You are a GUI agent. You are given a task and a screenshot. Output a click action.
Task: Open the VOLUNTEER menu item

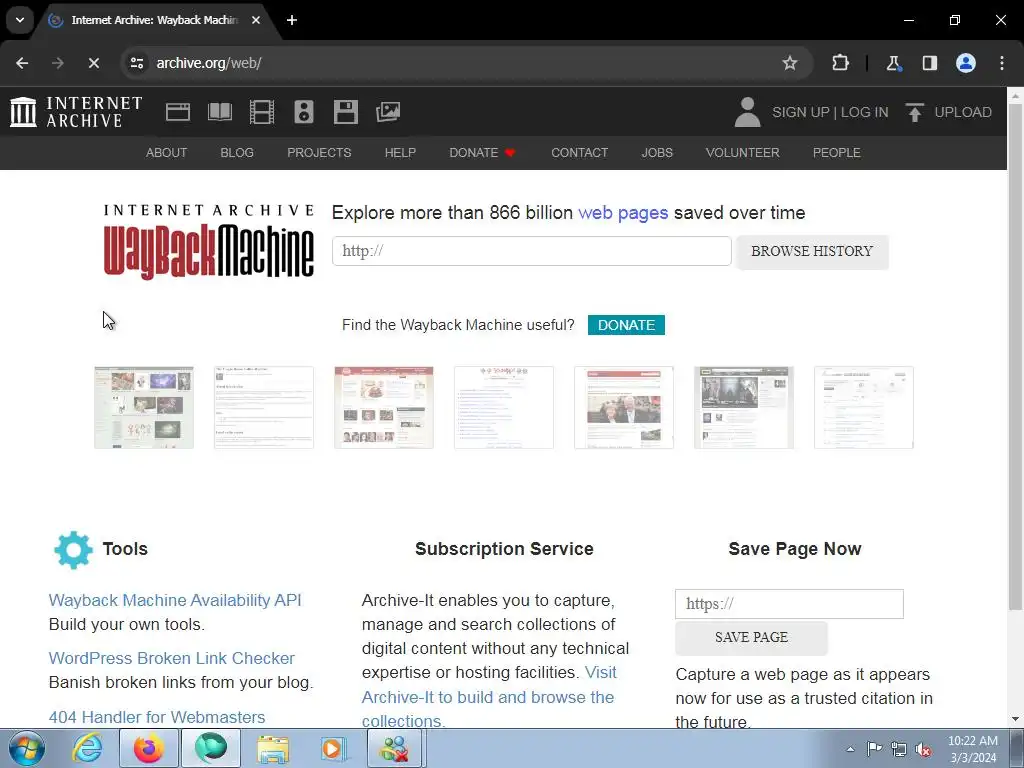(x=743, y=153)
